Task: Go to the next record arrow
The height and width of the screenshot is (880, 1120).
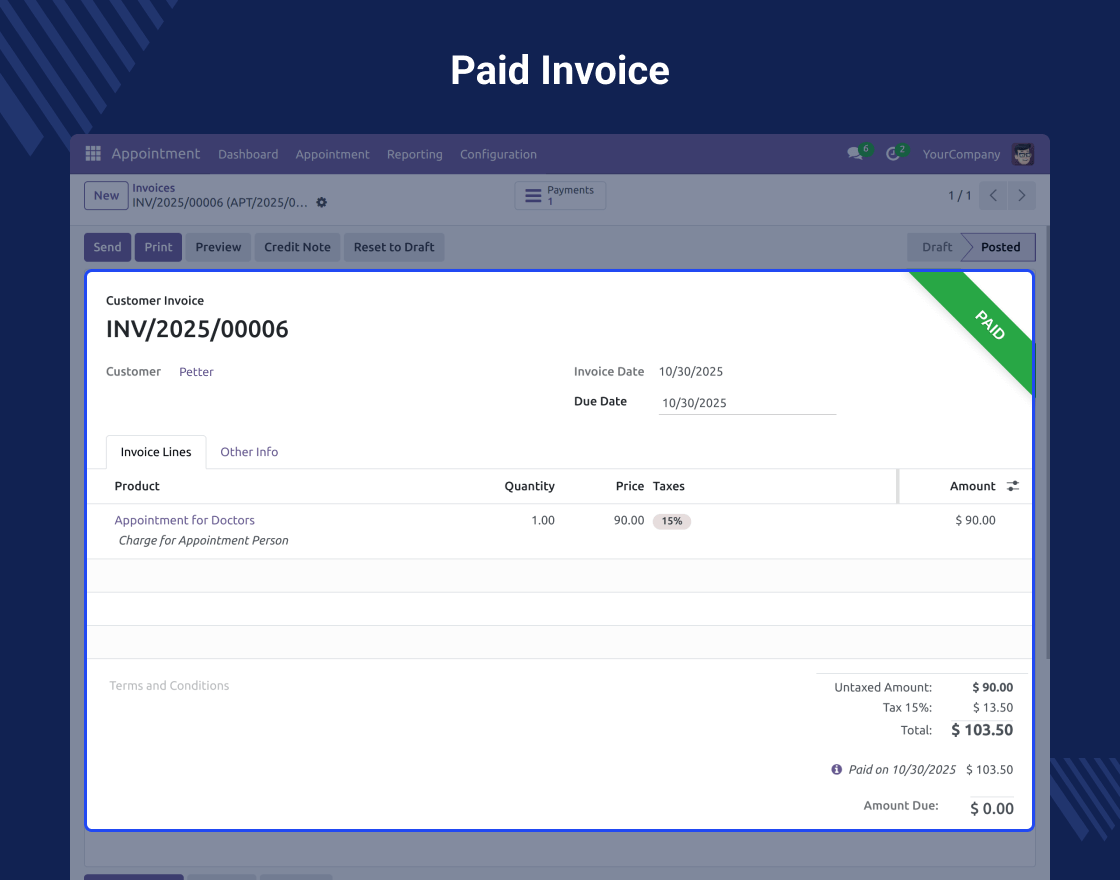Action: coord(1021,196)
